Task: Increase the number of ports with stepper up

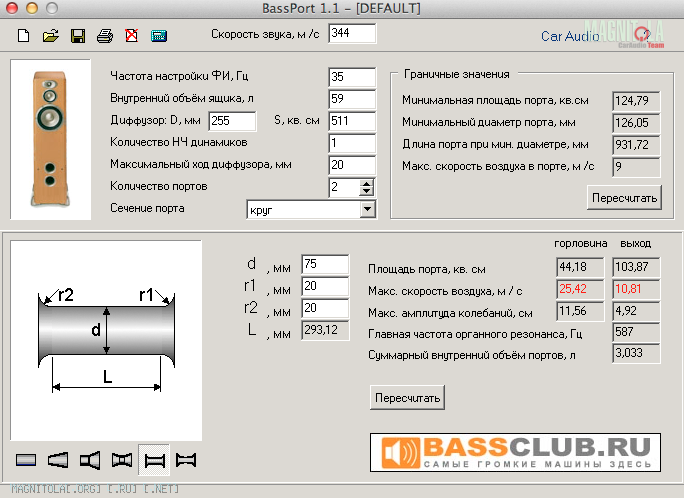Action: tap(366, 182)
